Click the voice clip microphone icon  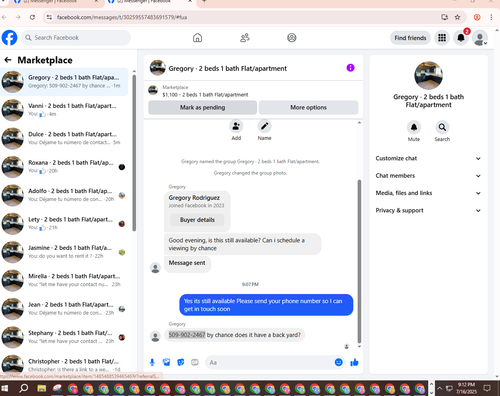152,362
